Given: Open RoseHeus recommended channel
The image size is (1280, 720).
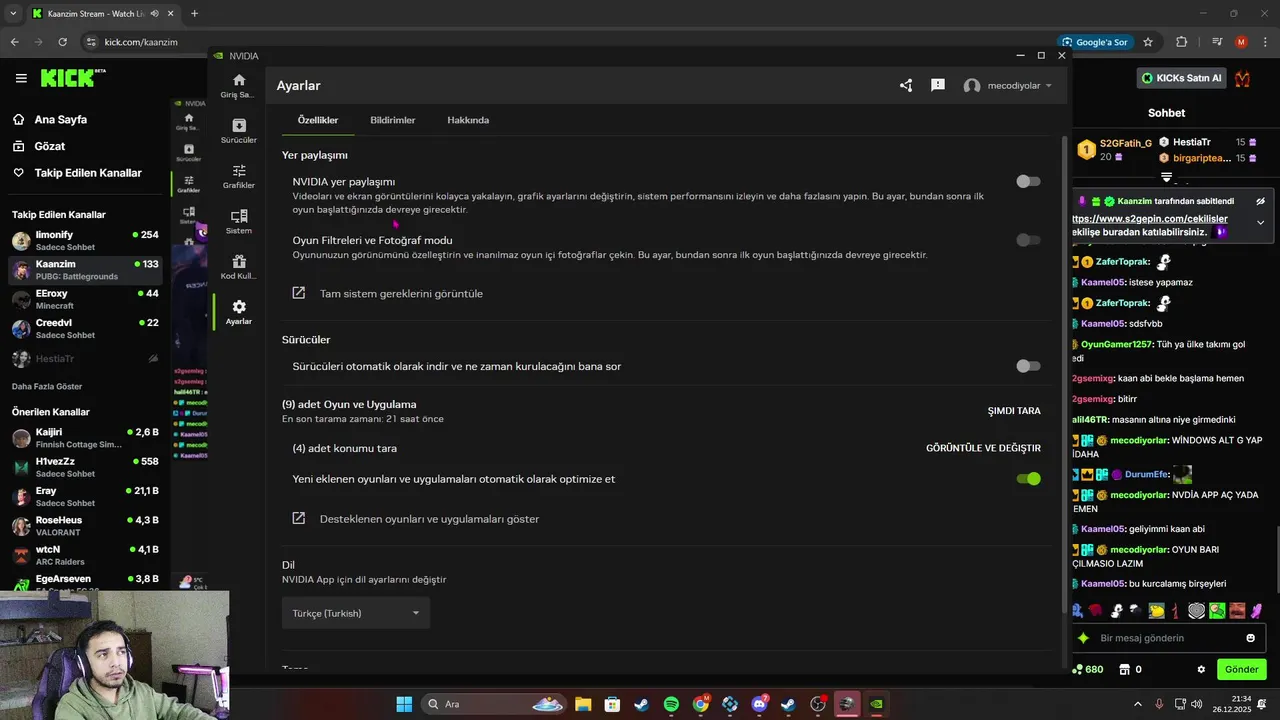Looking at the screenshot, I should coord(85,526).
